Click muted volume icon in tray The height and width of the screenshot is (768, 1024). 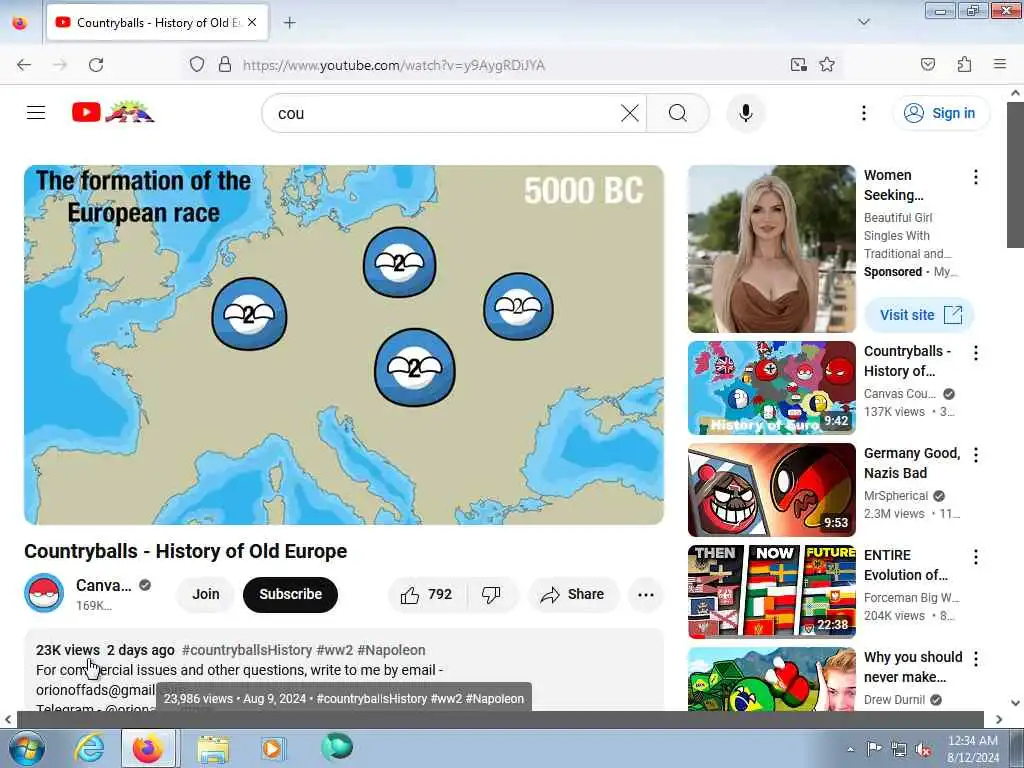pyautogui.click(x=923, y=750)
